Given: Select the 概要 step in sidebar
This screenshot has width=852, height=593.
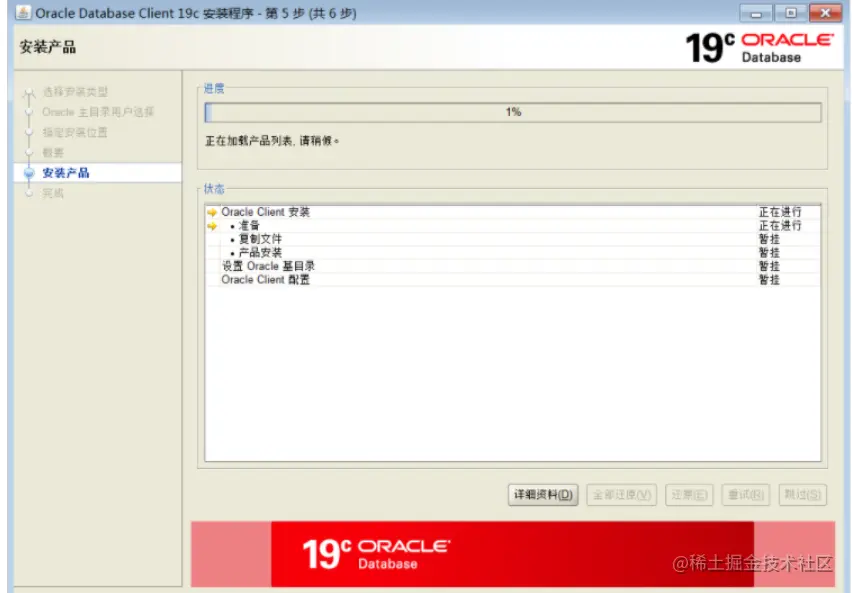Looking at the screenshot, I should (x=53, y=153).
